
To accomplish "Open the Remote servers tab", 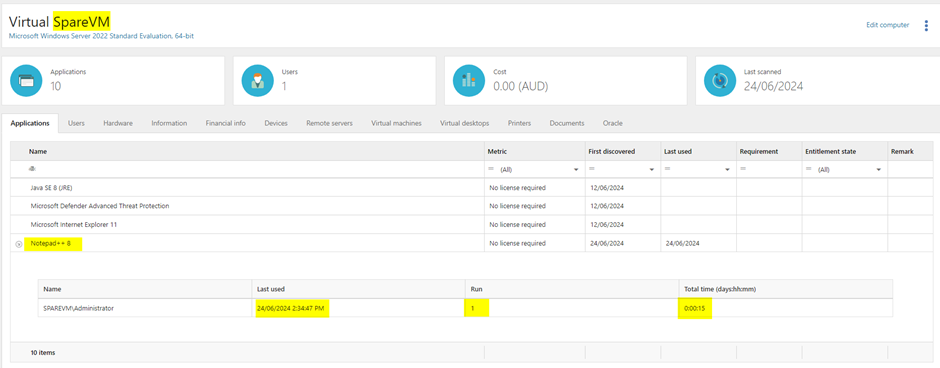I will tap(329, 123).
